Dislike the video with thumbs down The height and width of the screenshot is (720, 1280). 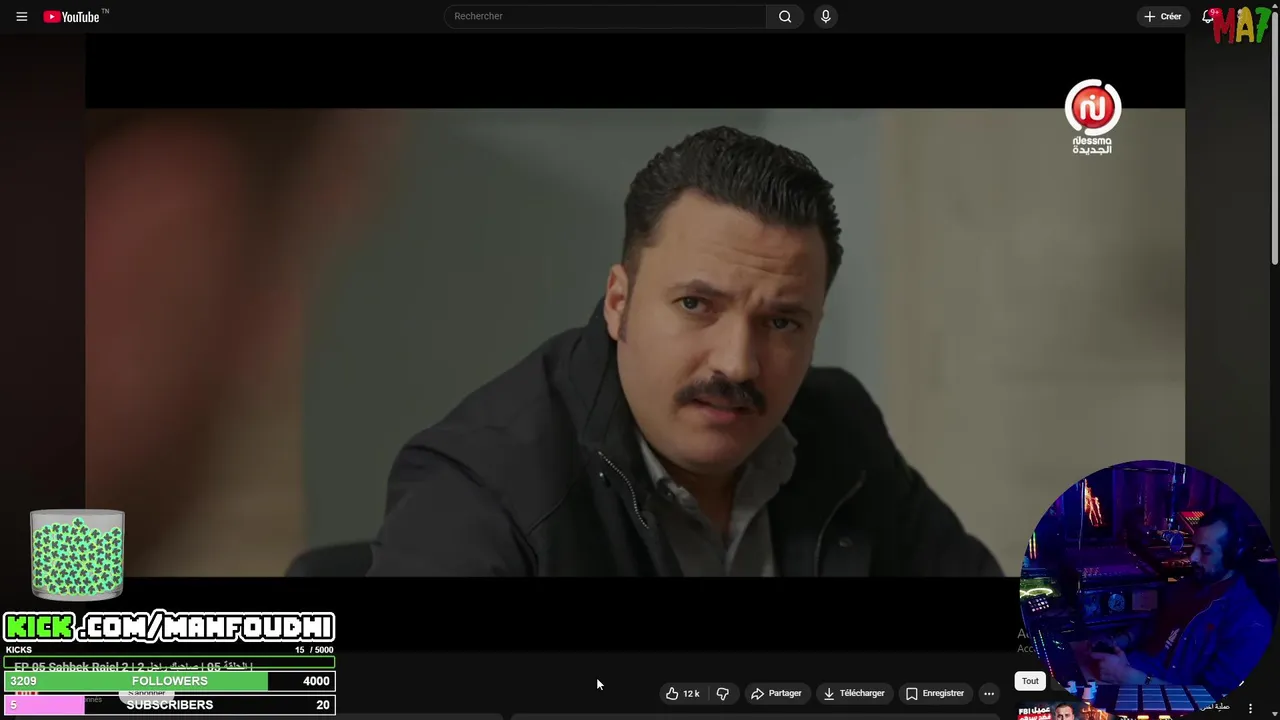723,693
